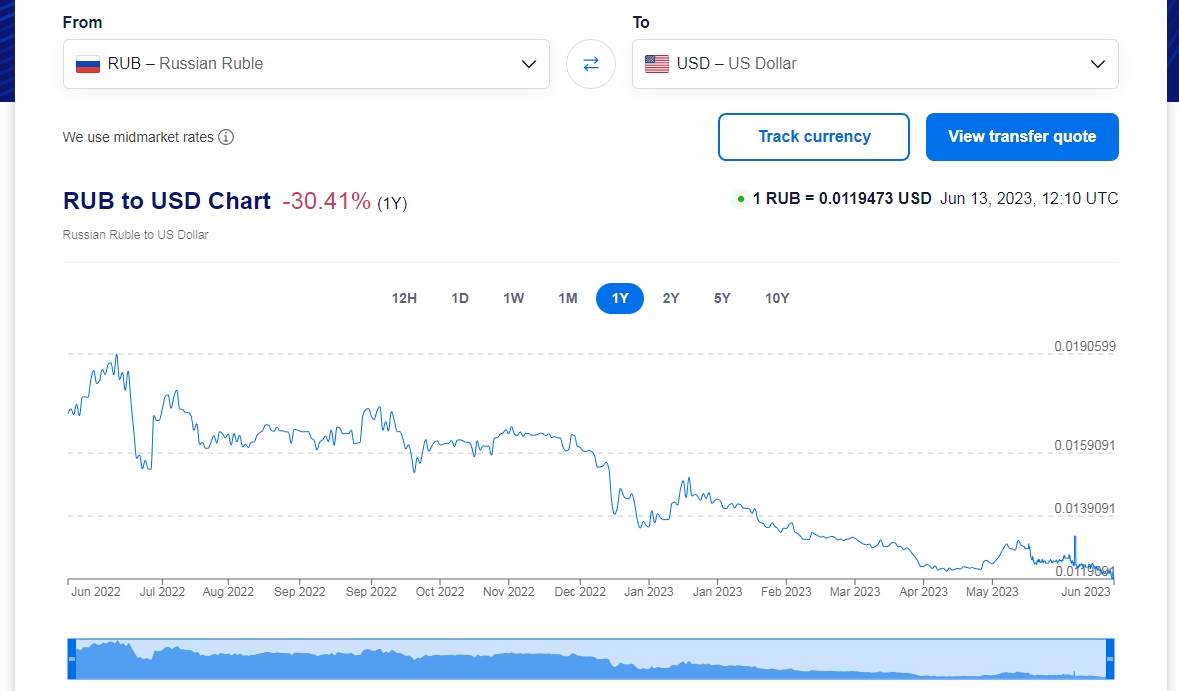
Task: Expand the From currency chevron
Action: click(x=529, y=64)
